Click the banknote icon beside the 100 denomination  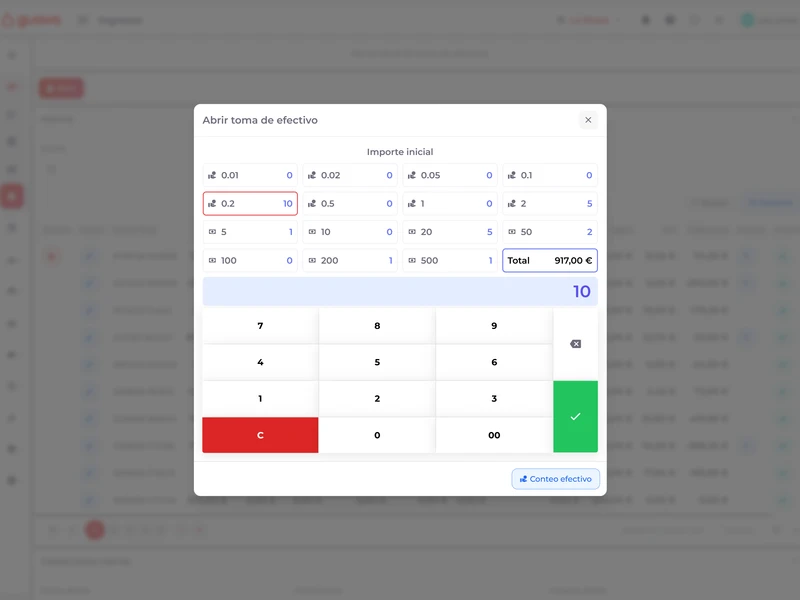click(214, 260)
